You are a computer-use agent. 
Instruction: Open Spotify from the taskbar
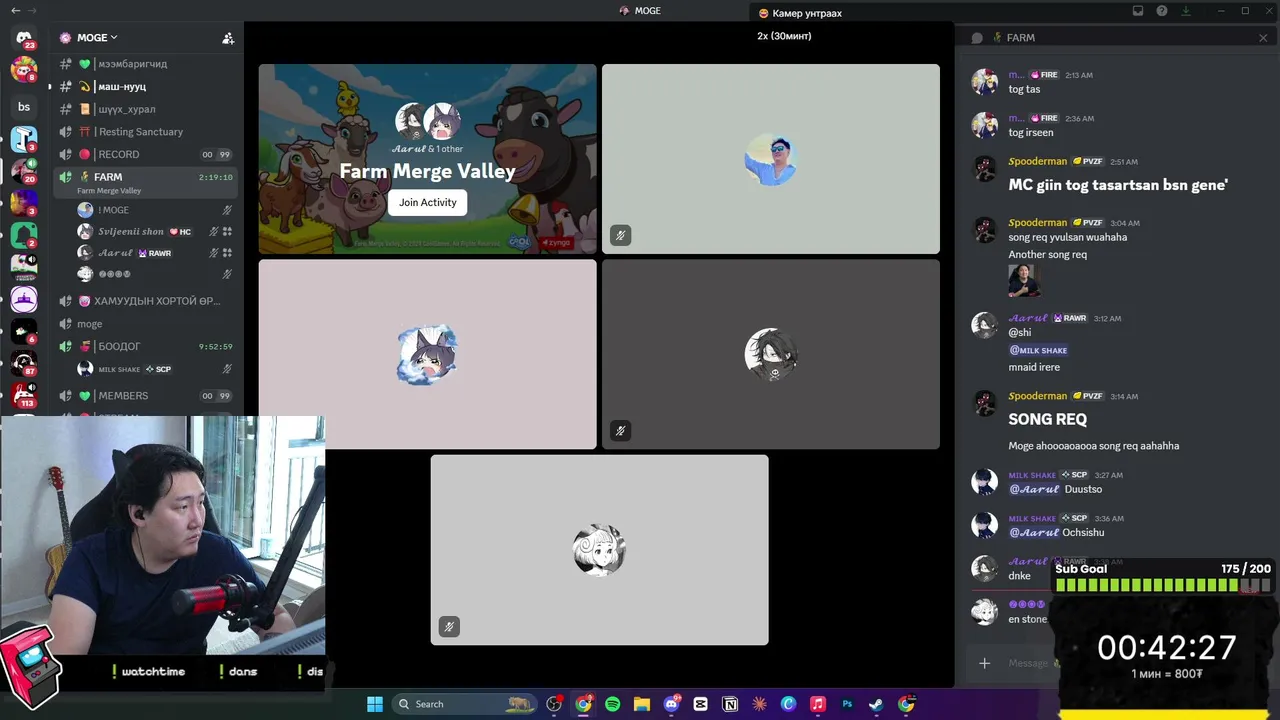(613, 704)
